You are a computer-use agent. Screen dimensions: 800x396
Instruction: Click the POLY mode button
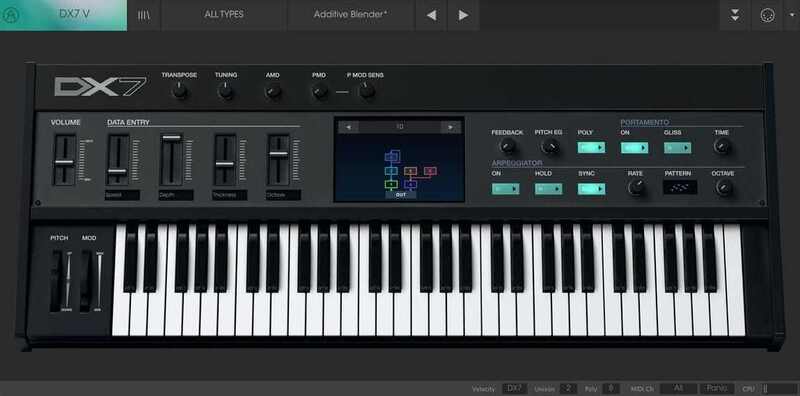[x=591, y=148]
